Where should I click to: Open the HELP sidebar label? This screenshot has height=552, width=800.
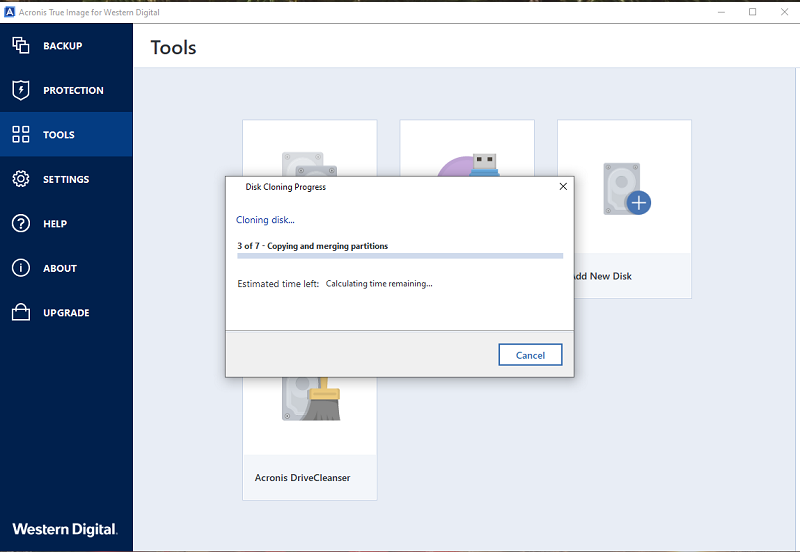point(55,223)
